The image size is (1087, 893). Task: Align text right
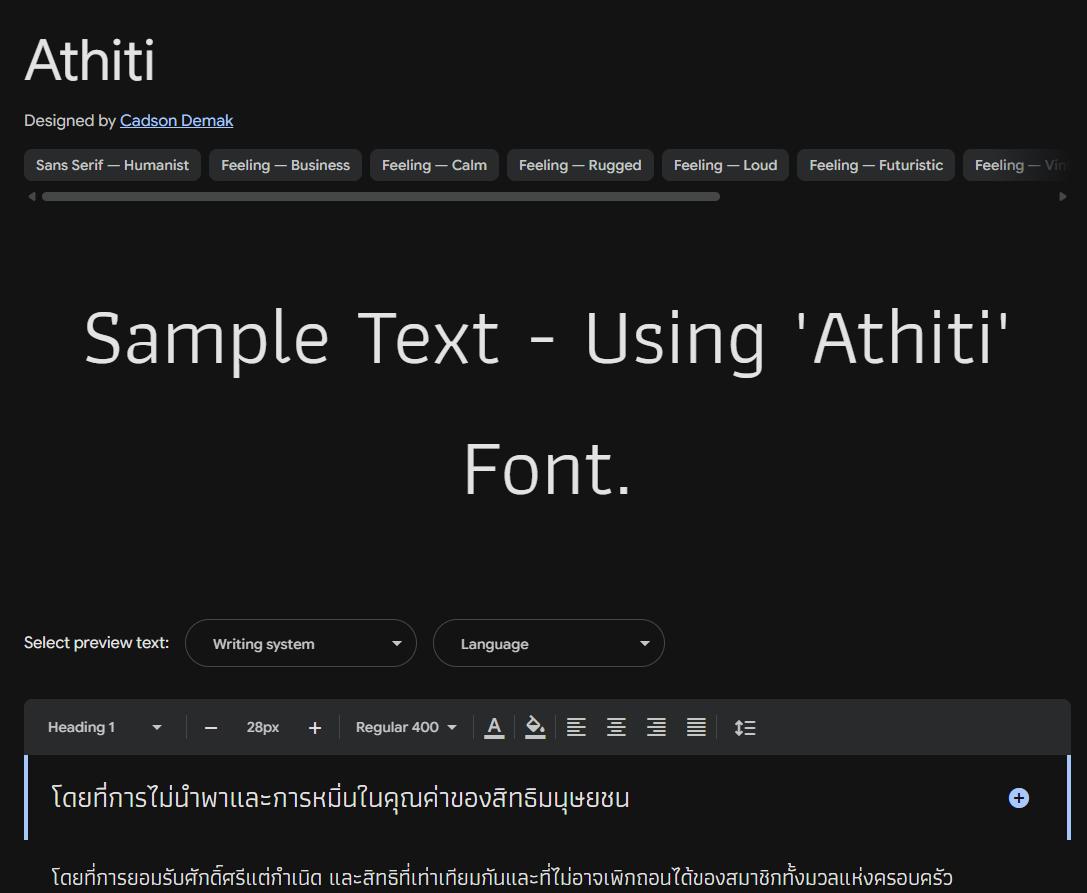point(656,727)
